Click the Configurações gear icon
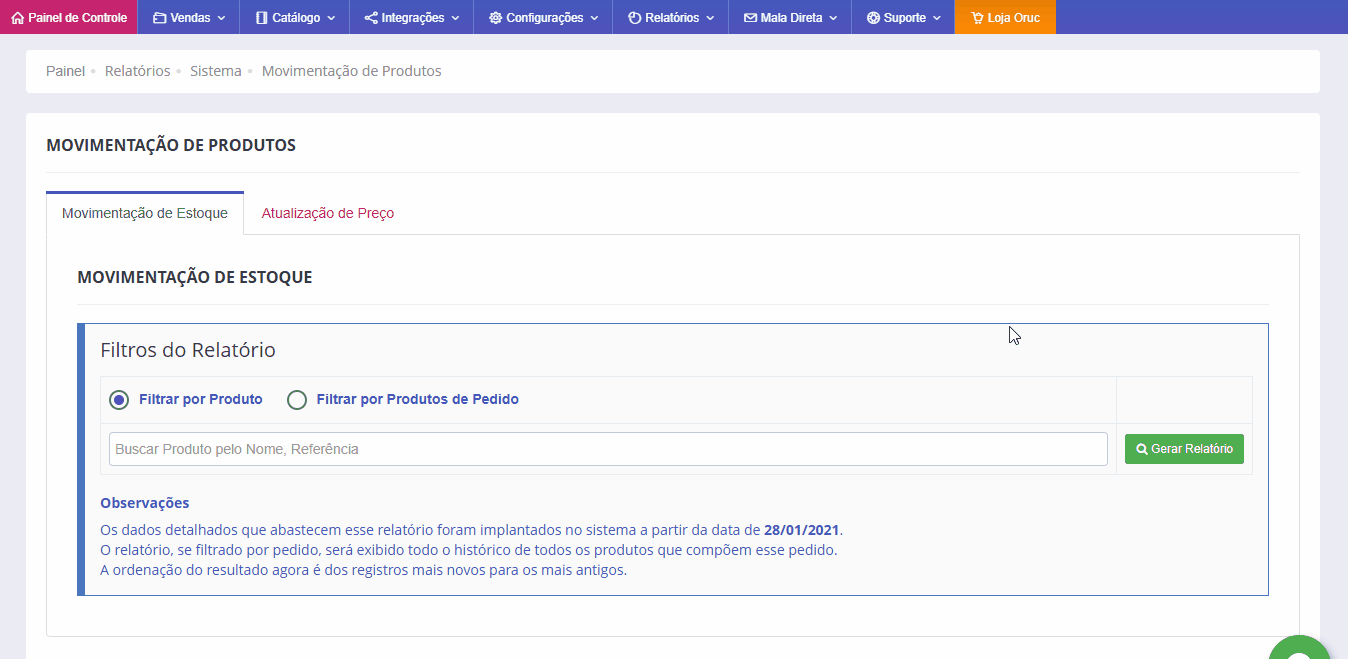The width and height of the screenshot is (1348, 659). 495,18
